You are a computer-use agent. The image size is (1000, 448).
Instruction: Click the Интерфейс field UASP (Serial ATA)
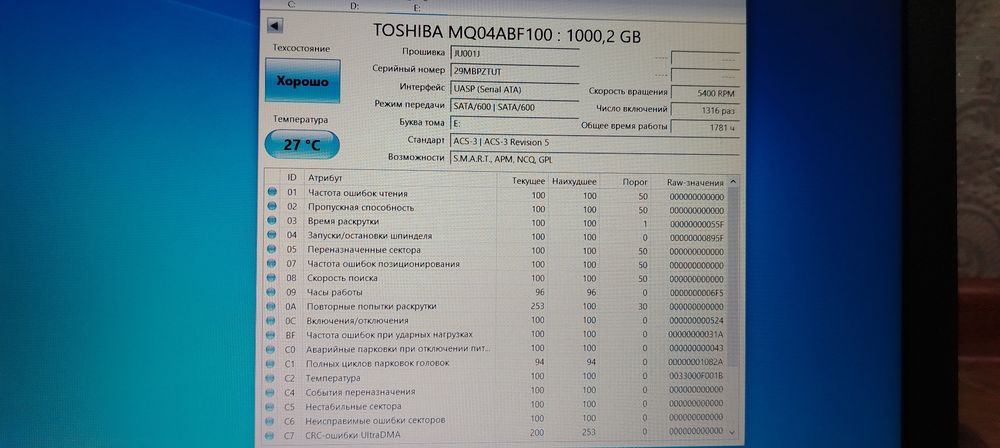[x=515, y=89]
